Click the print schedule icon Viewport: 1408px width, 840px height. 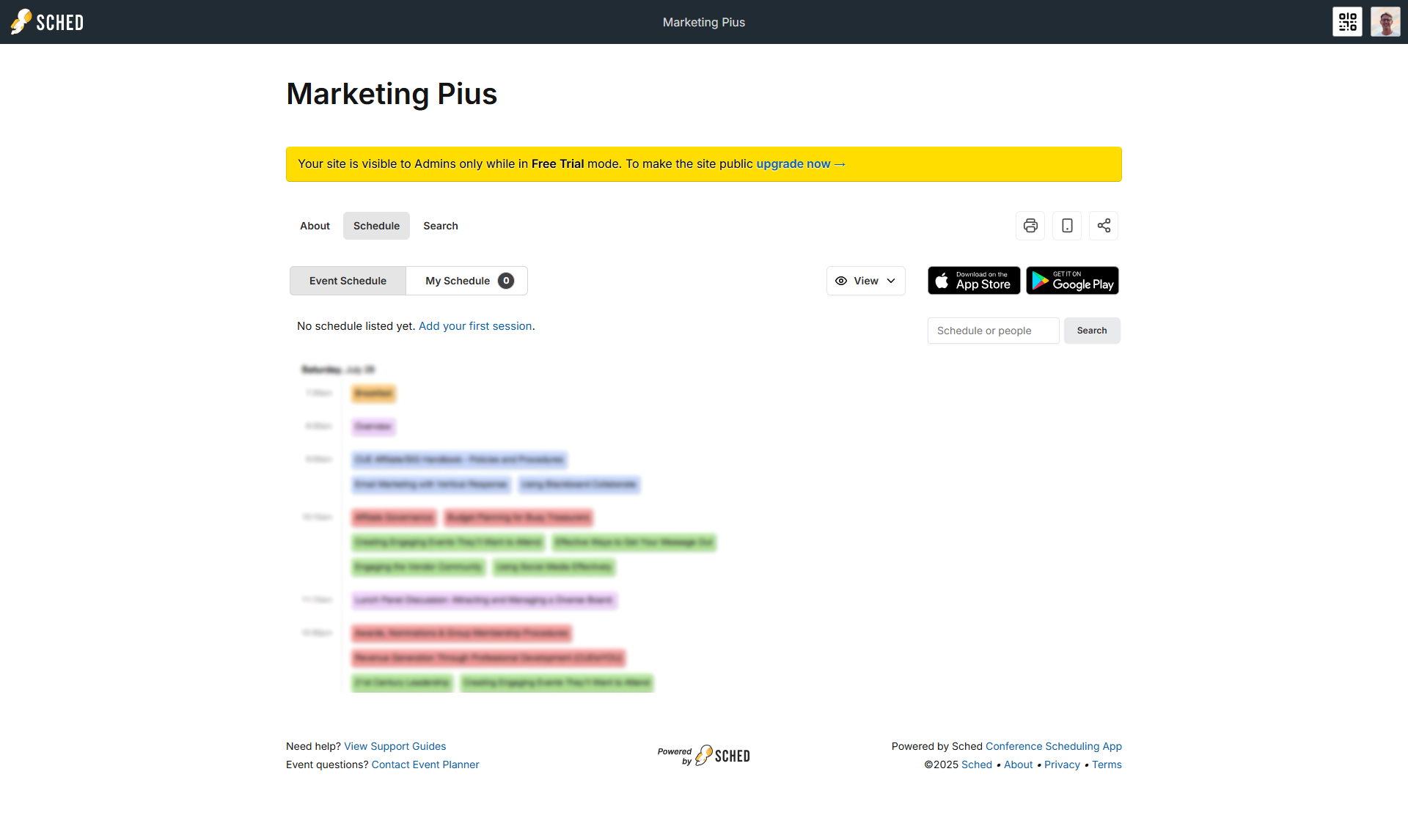coord(1030,226)
